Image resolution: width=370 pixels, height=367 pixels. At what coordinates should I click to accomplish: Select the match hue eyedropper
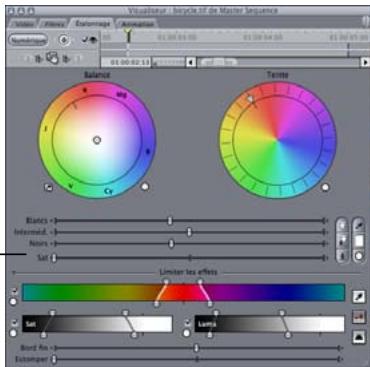tap(359, 226)
